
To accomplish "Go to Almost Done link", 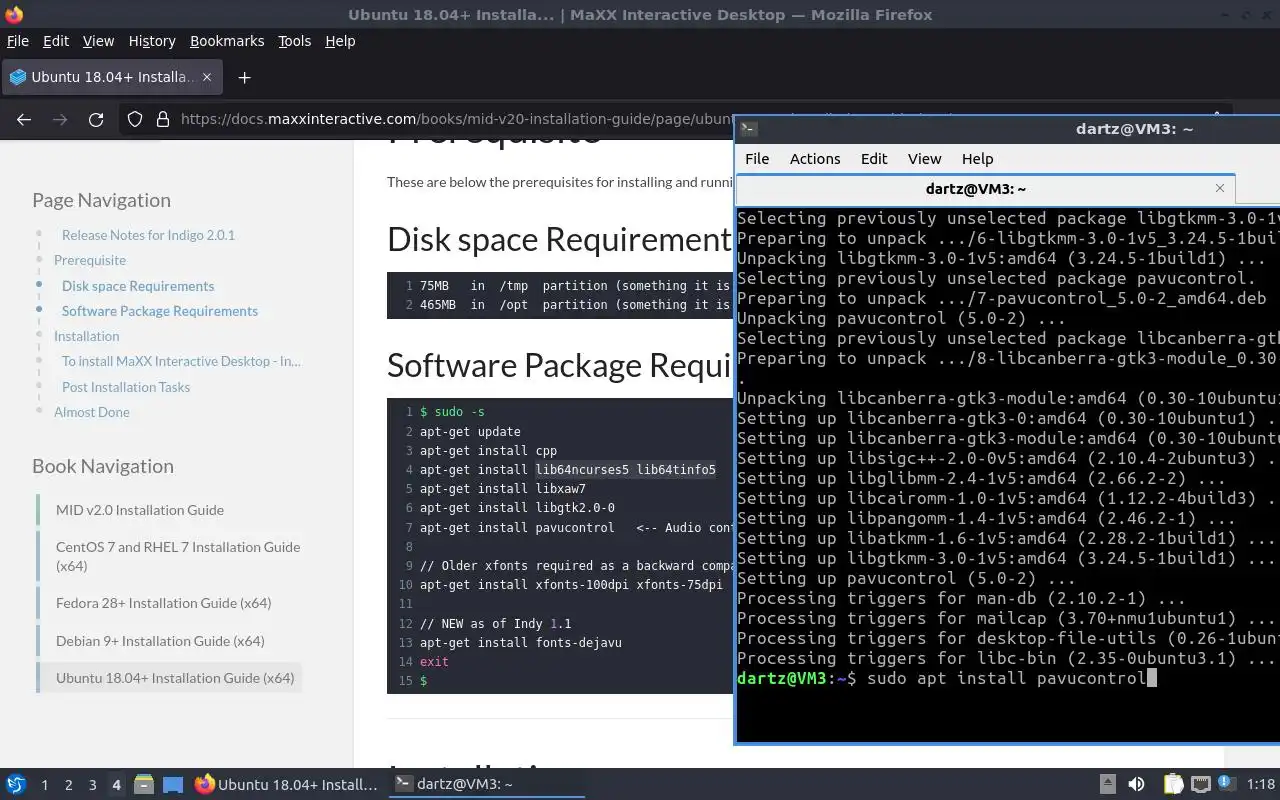I will pyautogui.click(x=91, y=412).
